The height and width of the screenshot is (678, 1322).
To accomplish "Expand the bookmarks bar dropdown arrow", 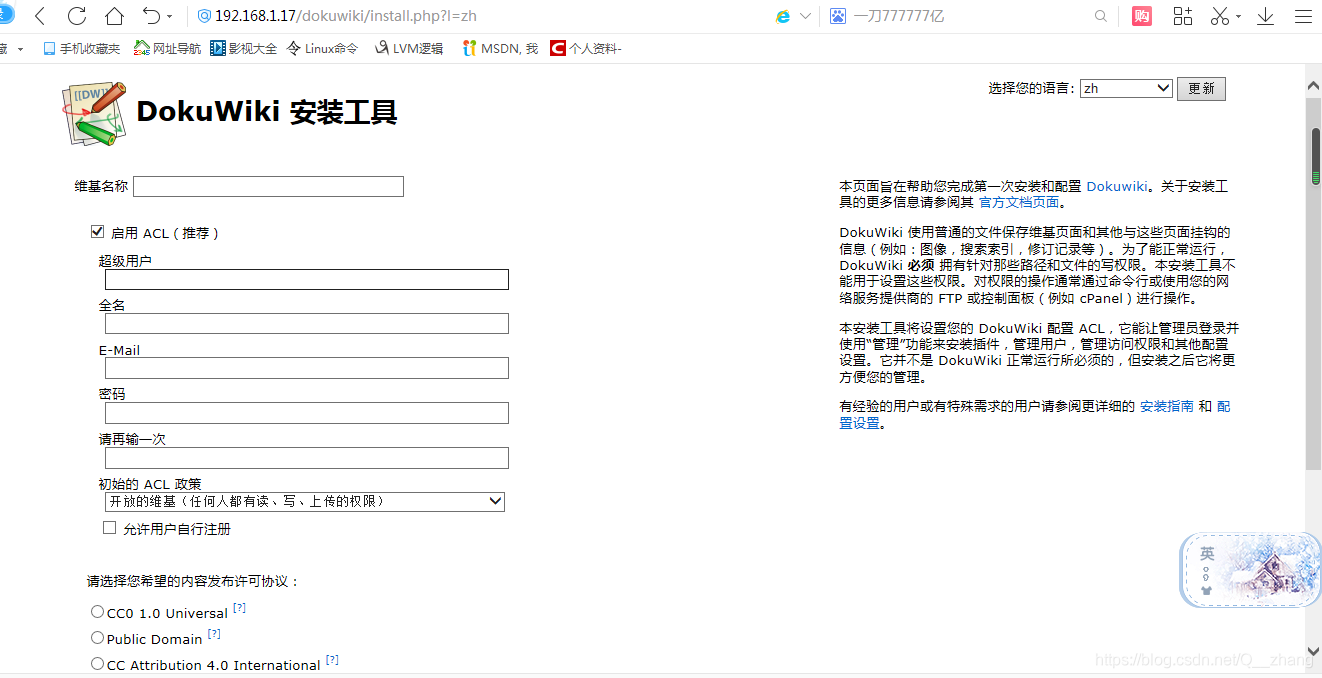I will pos(20,49).
